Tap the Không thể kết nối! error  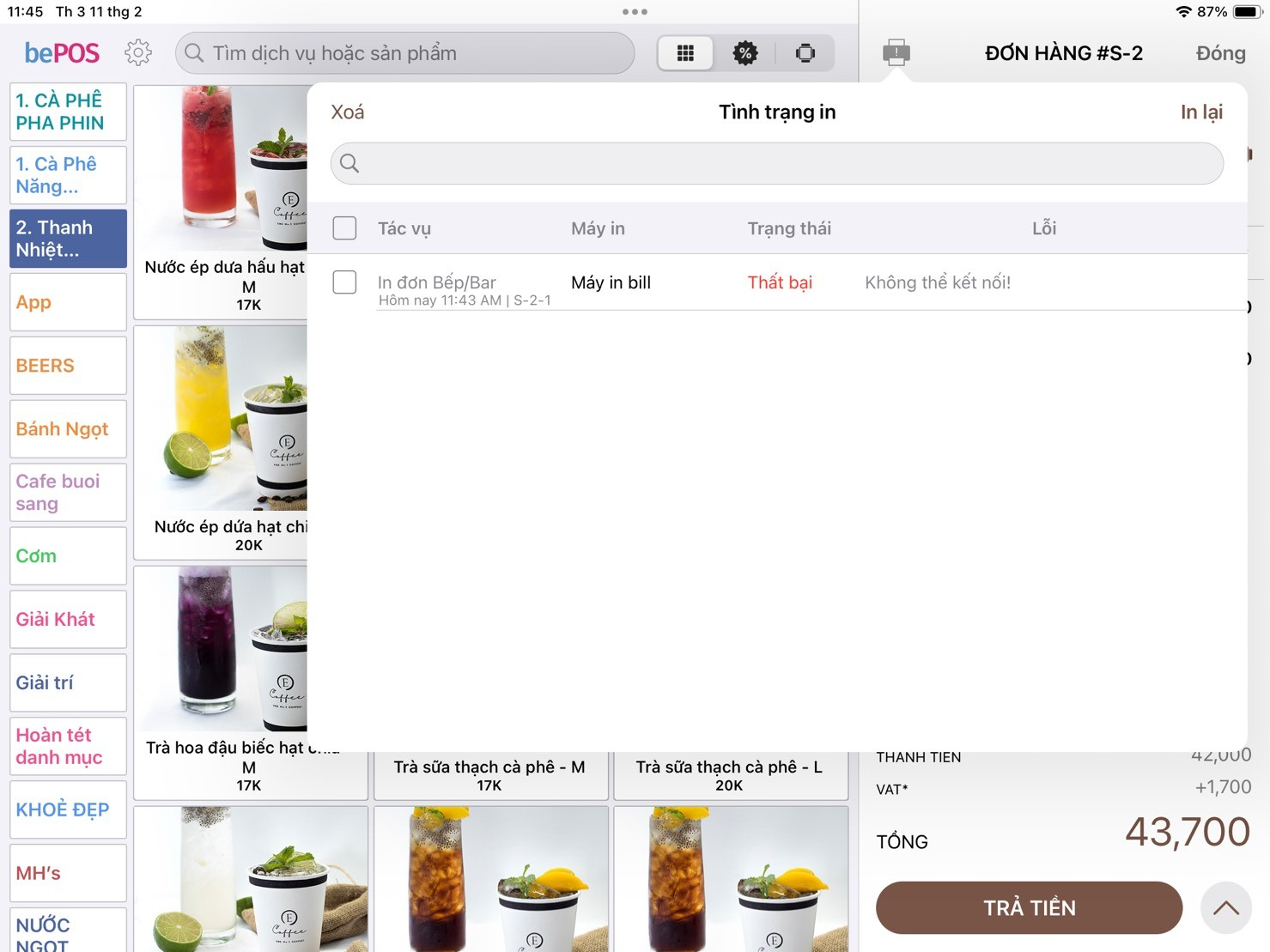point(938,282)
